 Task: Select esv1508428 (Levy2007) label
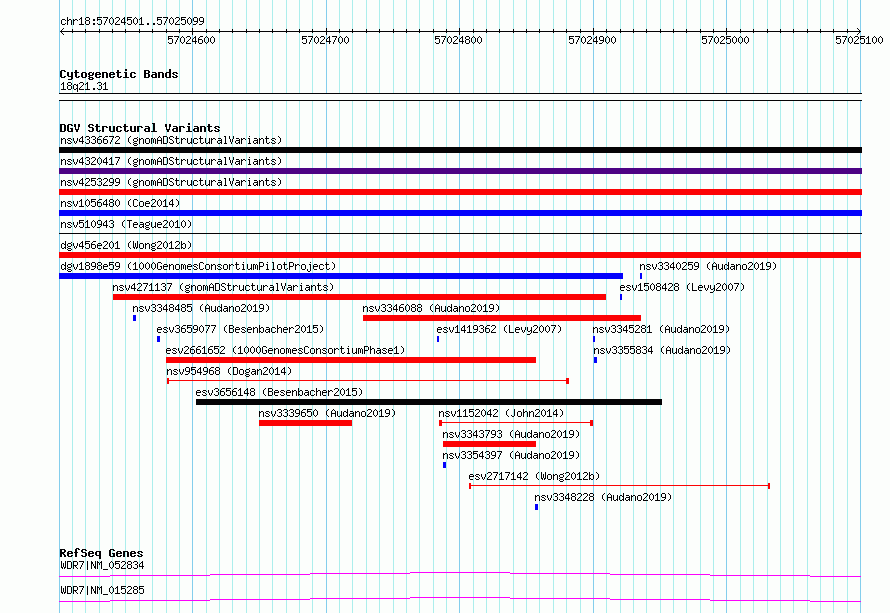[682, 287]
